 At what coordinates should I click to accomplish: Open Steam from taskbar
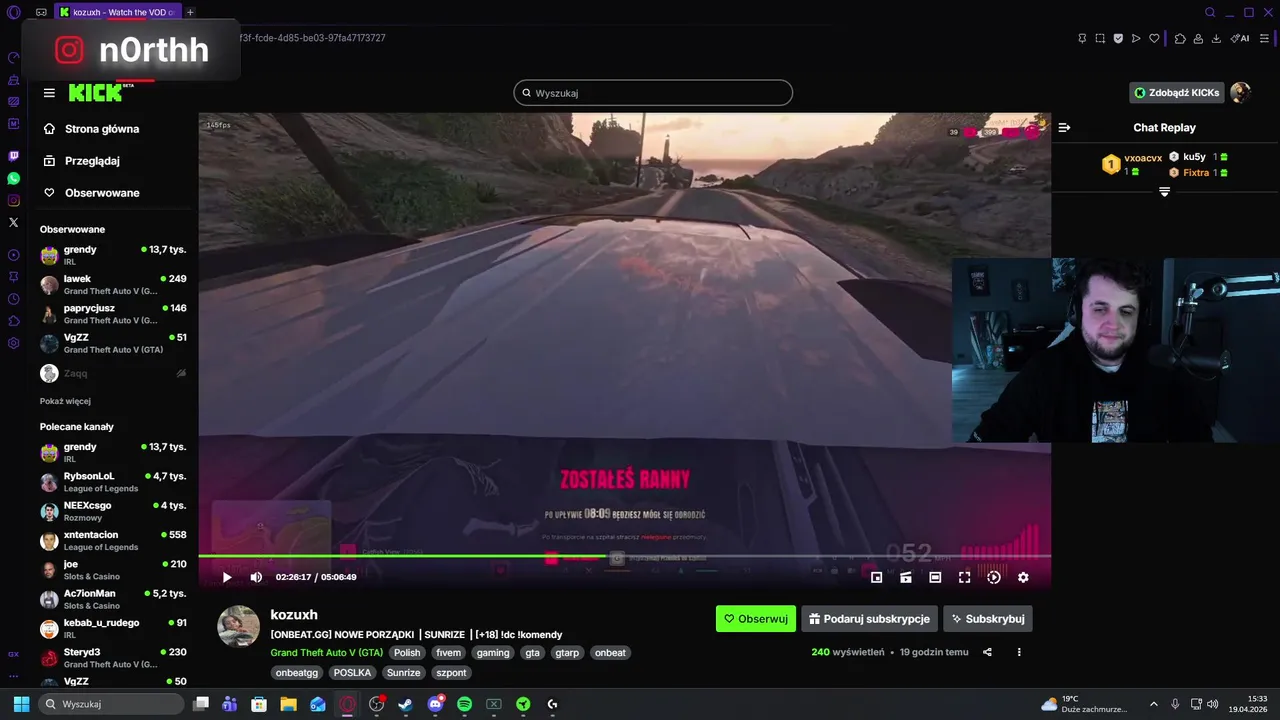(405, 704)
